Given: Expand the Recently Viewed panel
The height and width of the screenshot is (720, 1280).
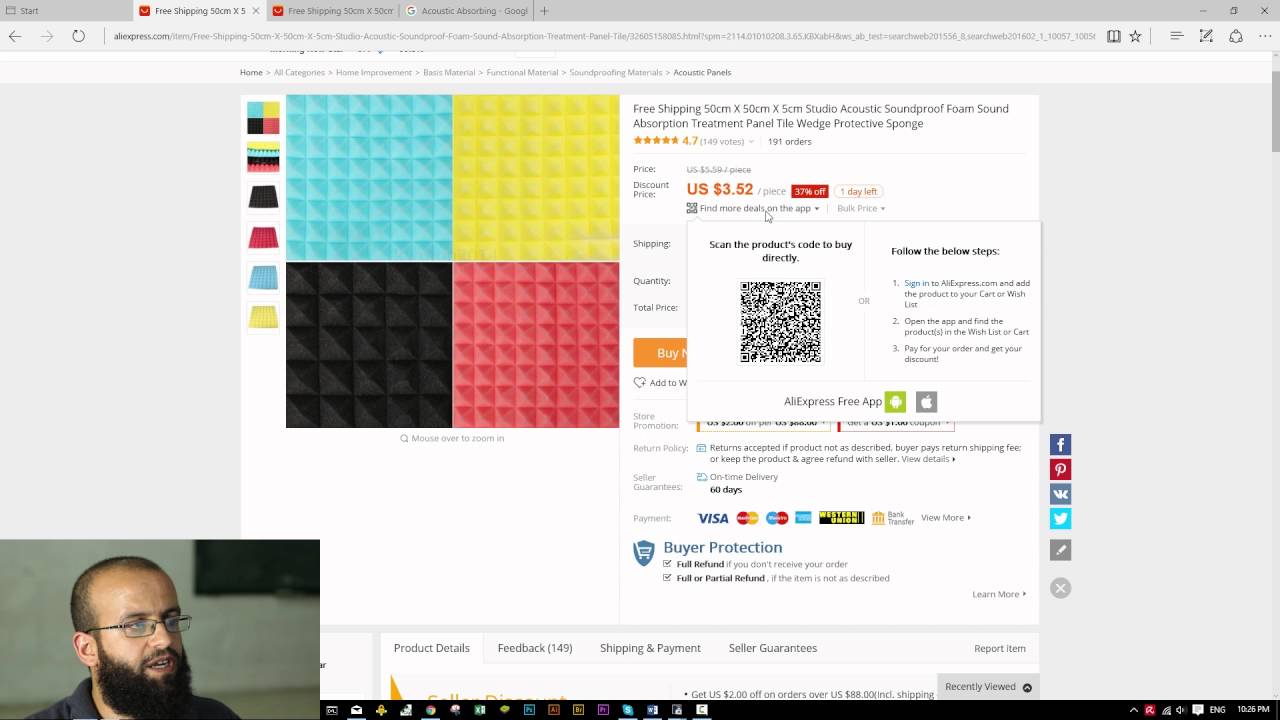Looking at the screenshot, I should pos(988,686).
